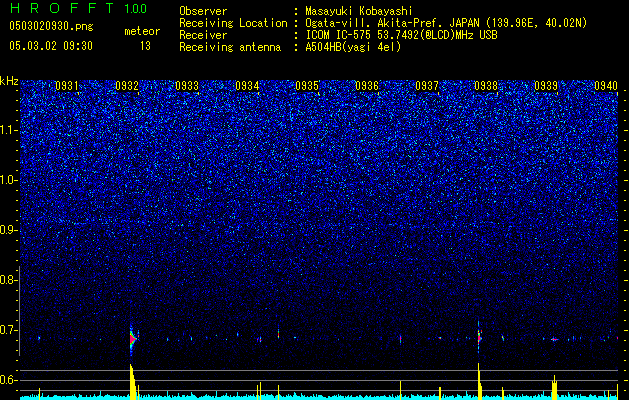Screen dimensions: 629x400
Task: Click the 0940 time marker
Action: tap(606, 86)
